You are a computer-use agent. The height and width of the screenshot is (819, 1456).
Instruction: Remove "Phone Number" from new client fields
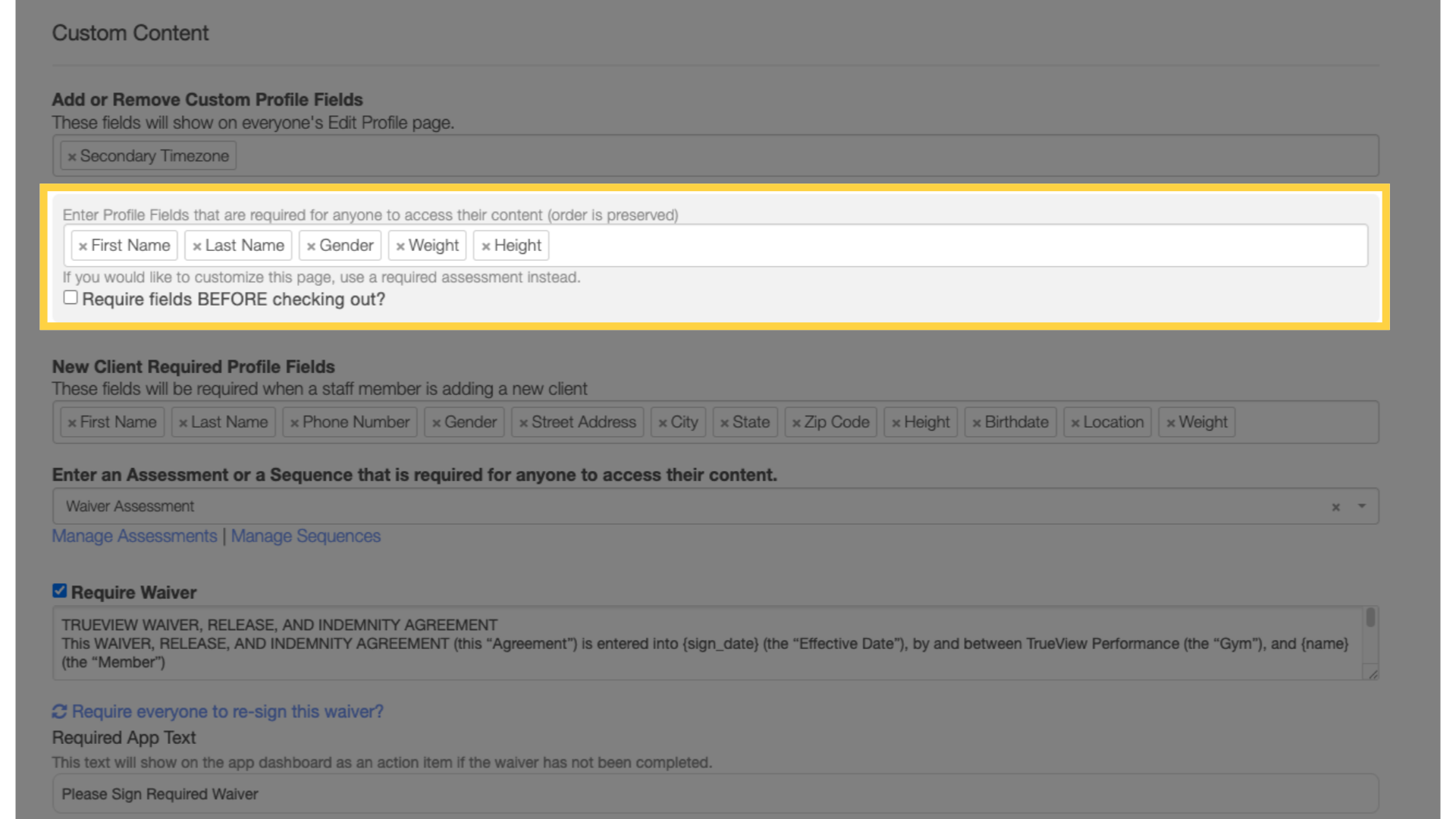point(294,422)
